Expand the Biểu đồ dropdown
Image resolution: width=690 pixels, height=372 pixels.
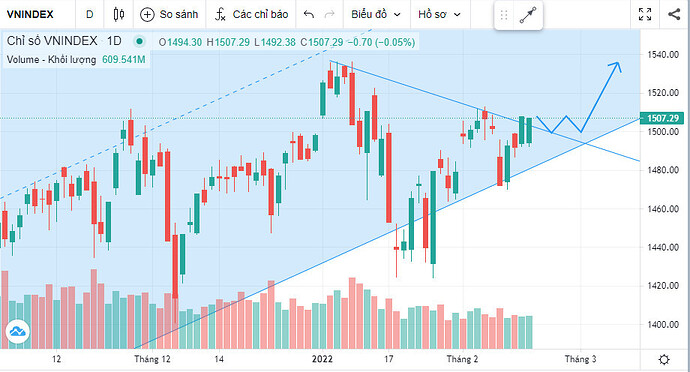(376, 15)
